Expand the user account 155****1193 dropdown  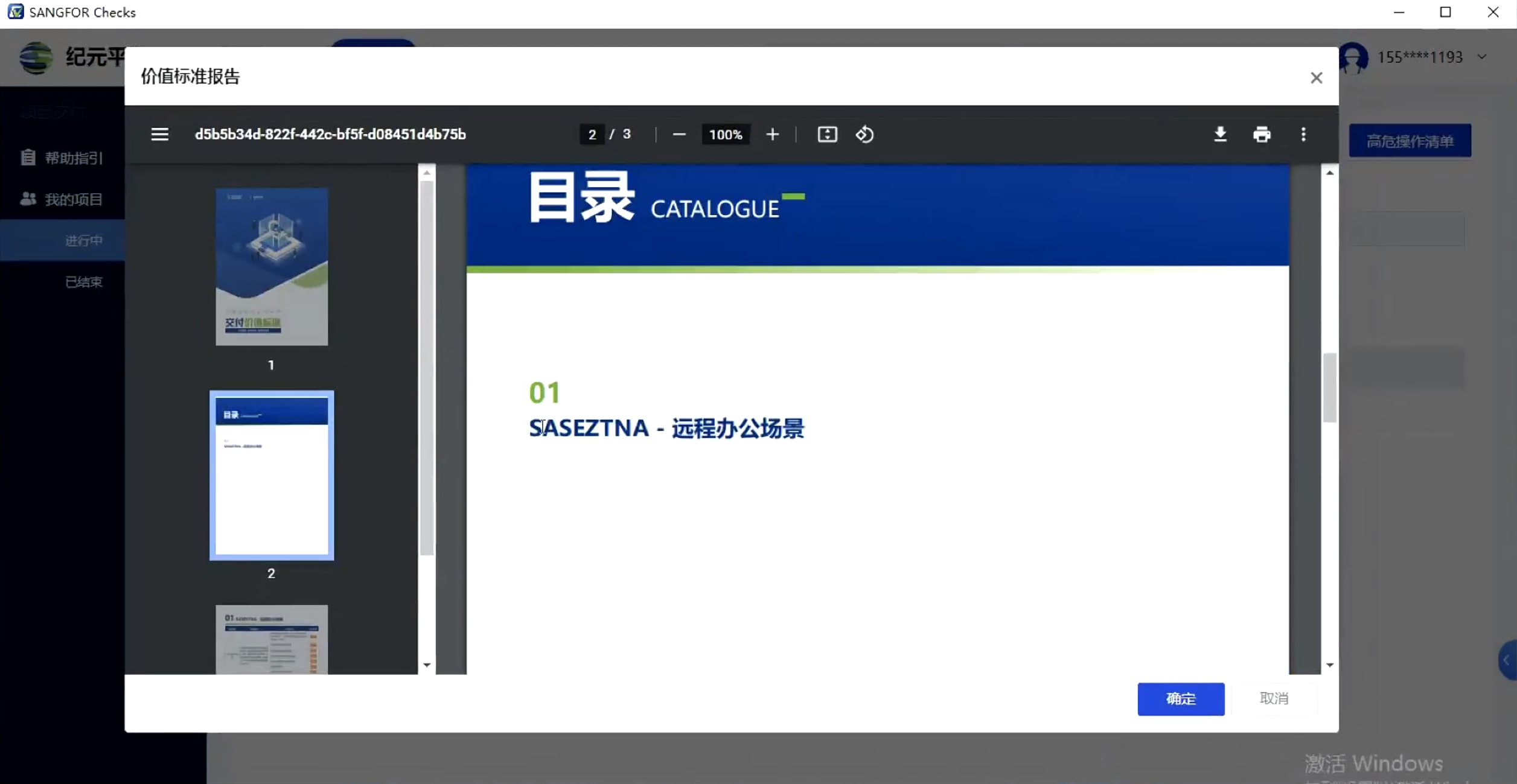point(1481,57)
